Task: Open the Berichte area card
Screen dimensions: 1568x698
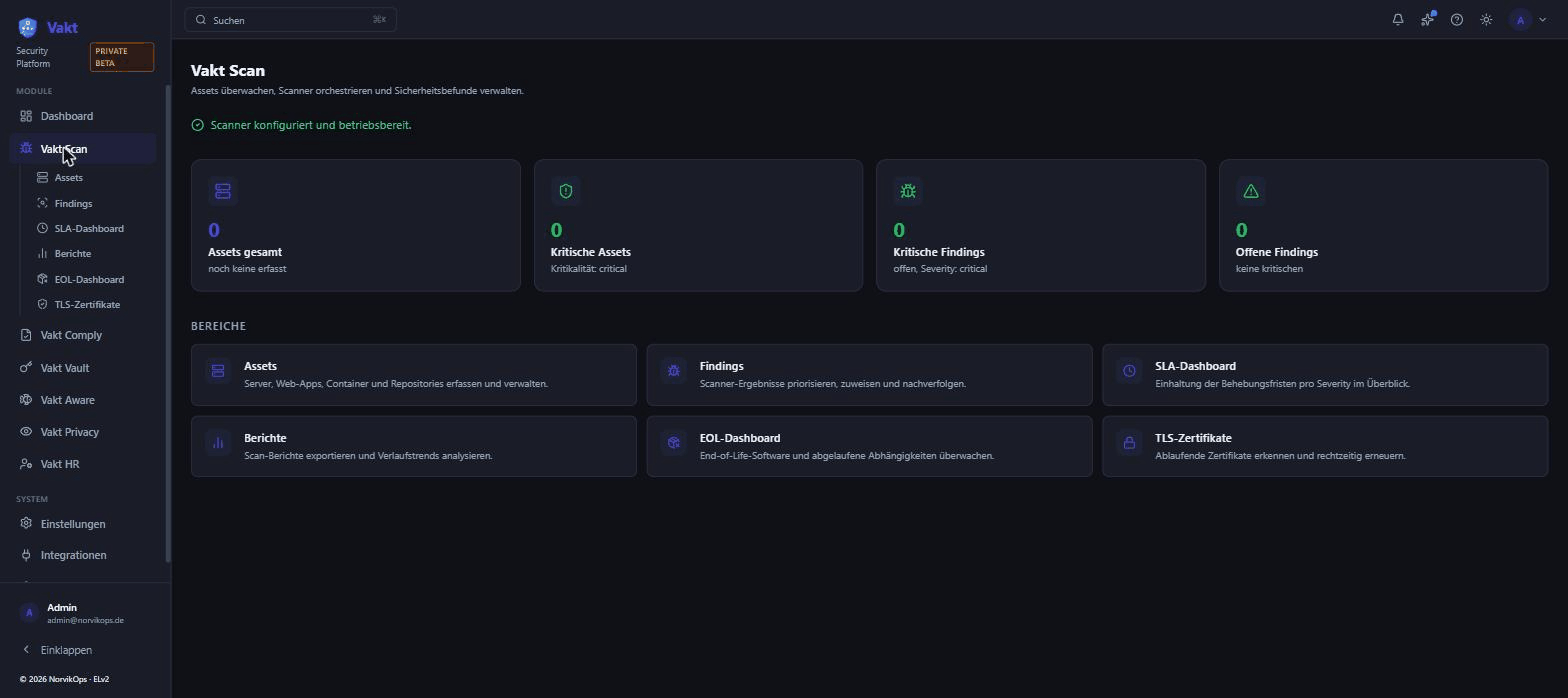Action: tap(414, 447)
